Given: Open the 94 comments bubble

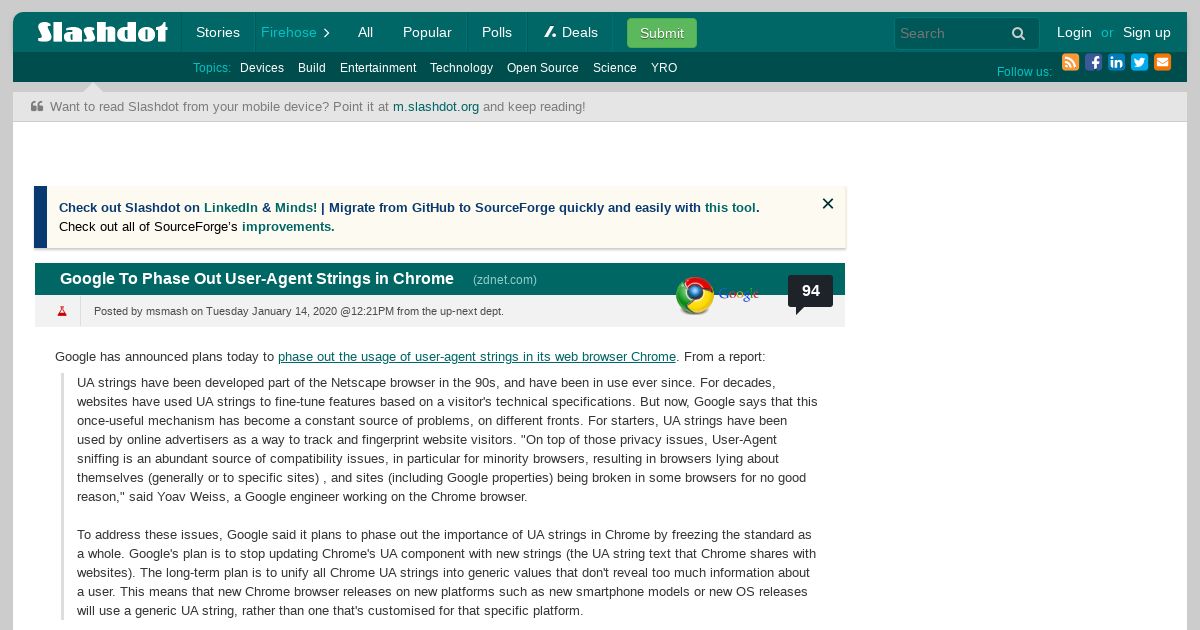Looking at the screenshot, I should tap(810, 292).
